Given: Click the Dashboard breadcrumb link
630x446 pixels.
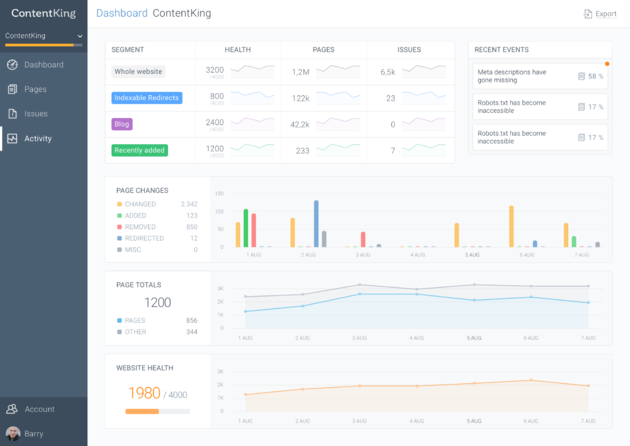Looking at the screenshot, I should pos(122,13).
